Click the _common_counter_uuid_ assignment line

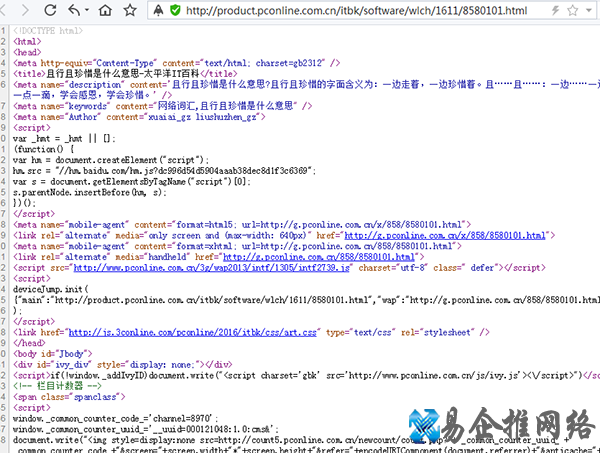(x=146, y=429)
